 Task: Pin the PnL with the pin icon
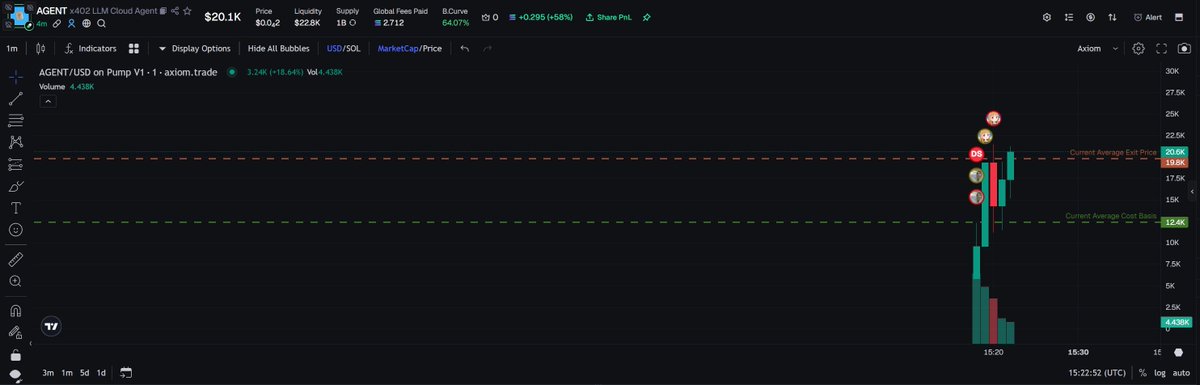647,17
